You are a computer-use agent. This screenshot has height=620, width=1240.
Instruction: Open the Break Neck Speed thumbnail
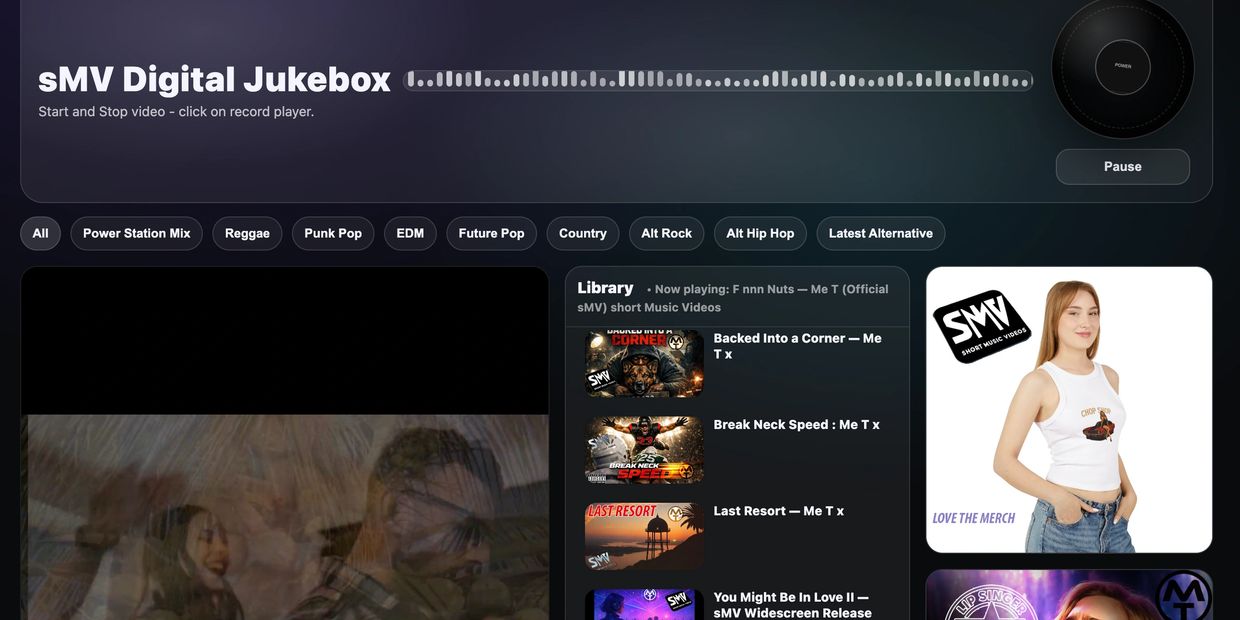(644, 450)
